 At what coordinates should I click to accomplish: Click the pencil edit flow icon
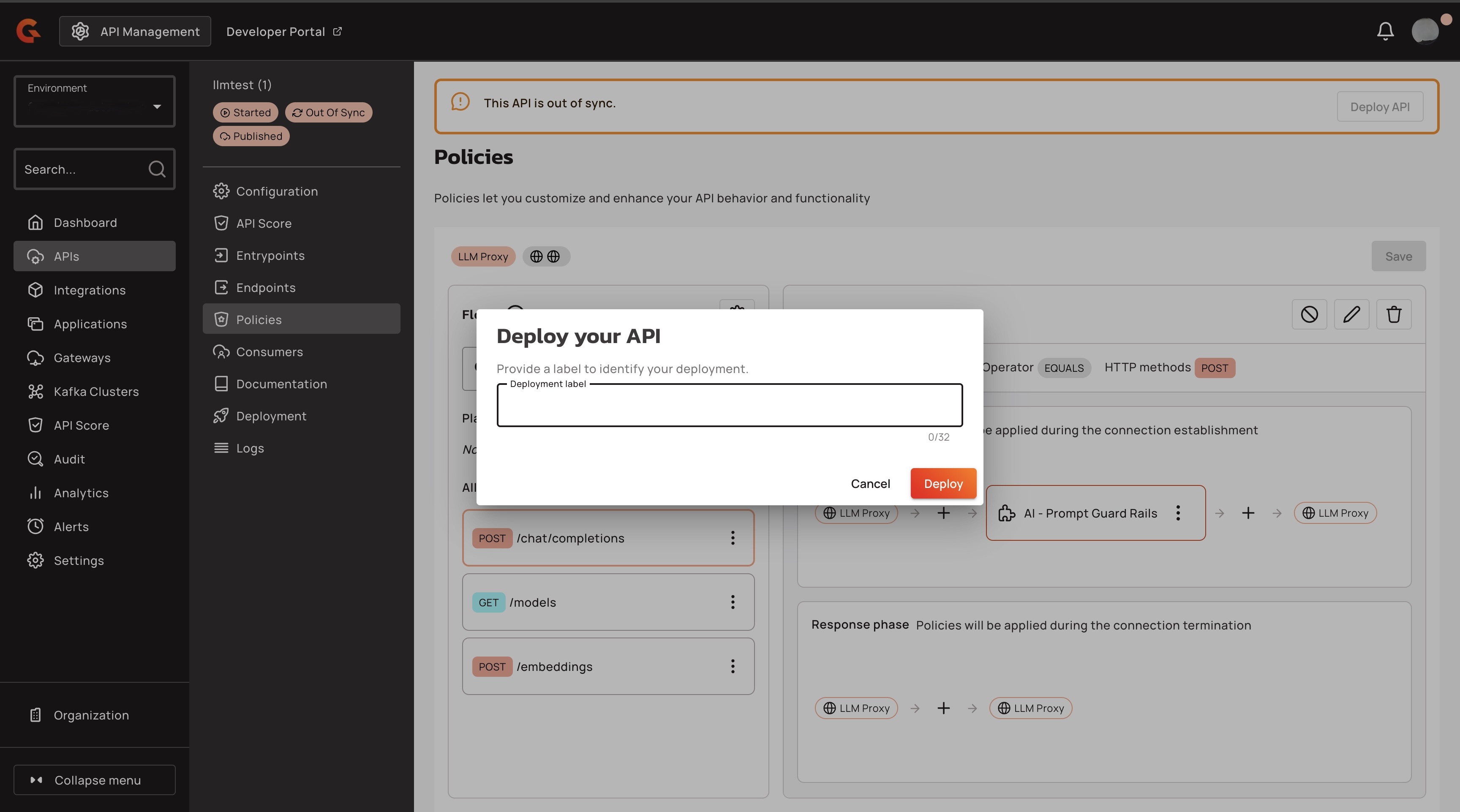tap(1351, 314)
